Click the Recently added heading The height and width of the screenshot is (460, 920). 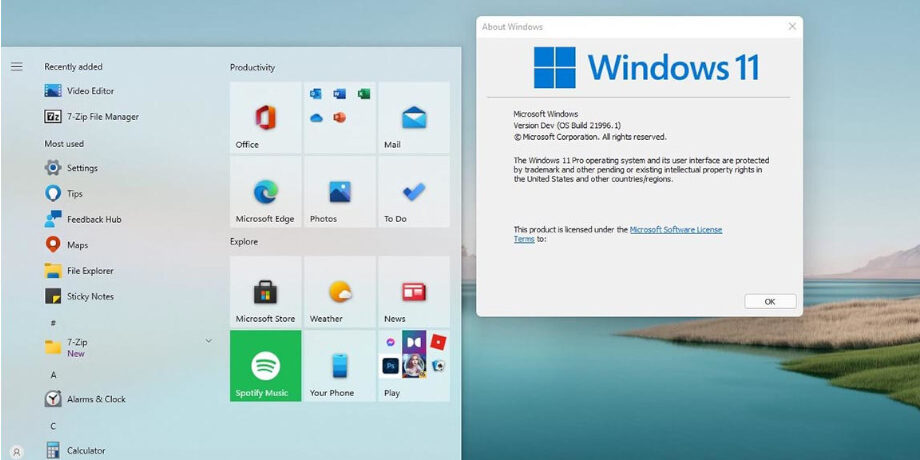pos(73,67)
